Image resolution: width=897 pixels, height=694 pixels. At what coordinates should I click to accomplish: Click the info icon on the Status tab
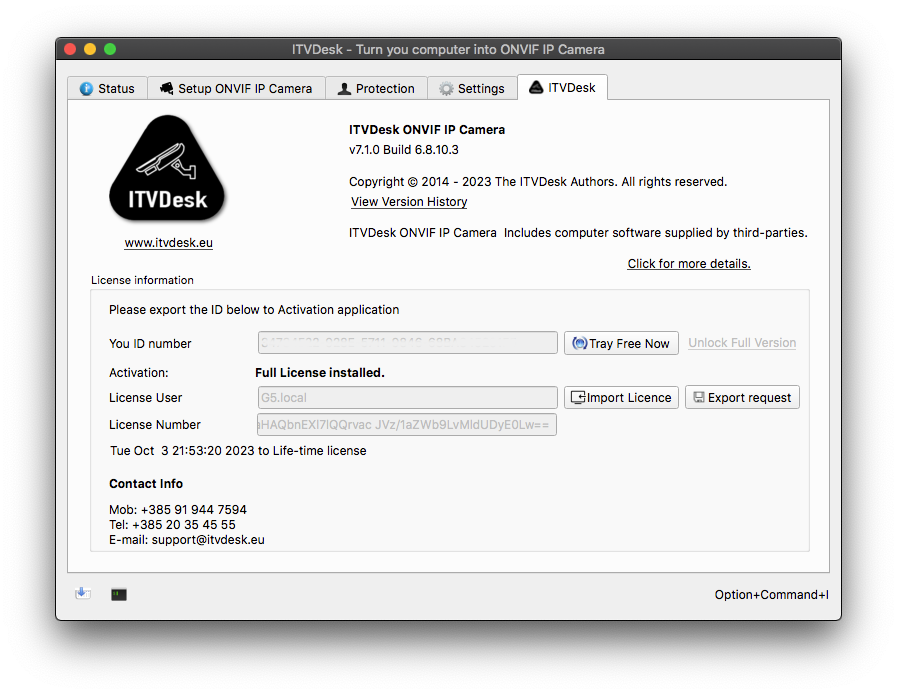click(x=86, y=88)
